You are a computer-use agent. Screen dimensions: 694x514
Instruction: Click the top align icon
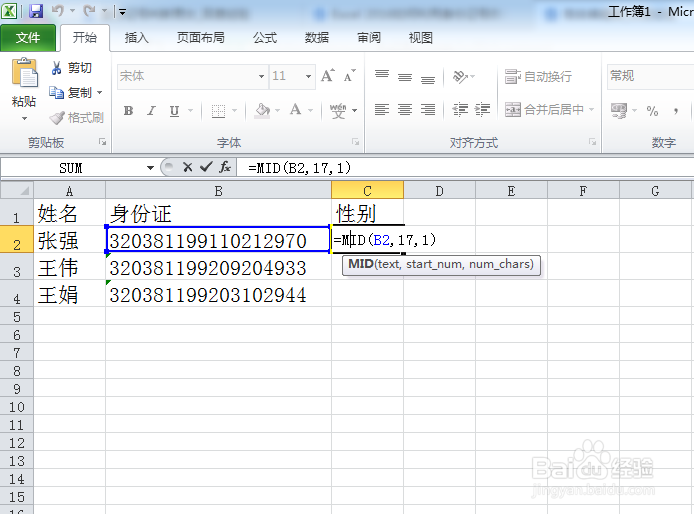(x=382, y=74)
